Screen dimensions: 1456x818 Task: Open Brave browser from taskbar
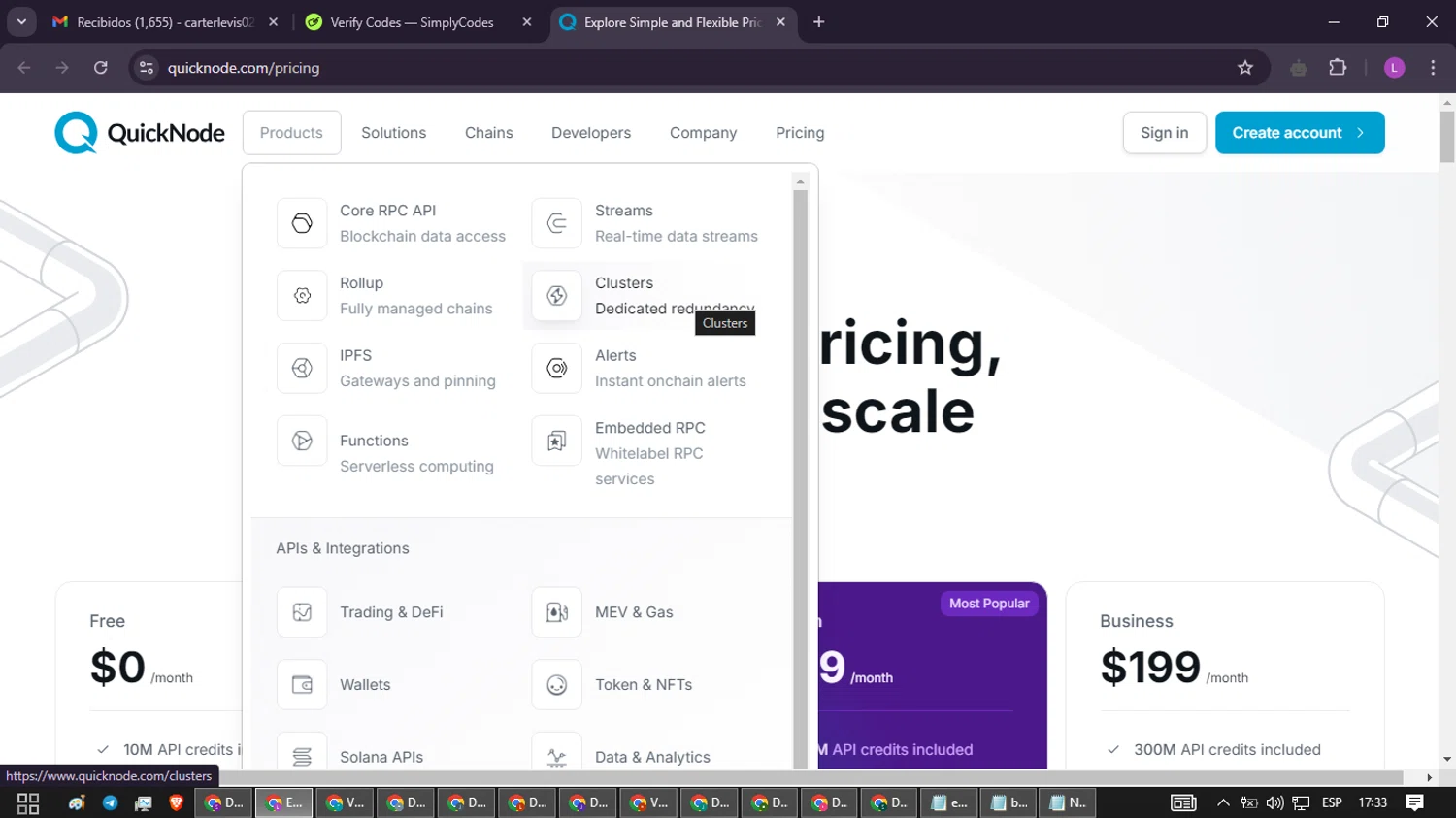coord(176,802)
